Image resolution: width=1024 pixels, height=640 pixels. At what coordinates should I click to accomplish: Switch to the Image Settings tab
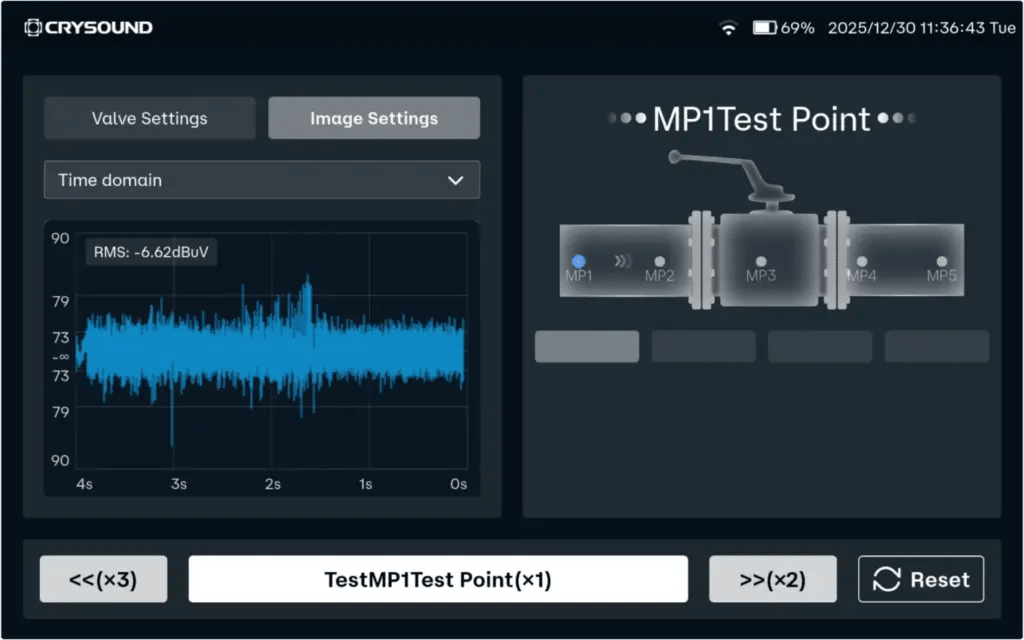[x=373, y=118]
